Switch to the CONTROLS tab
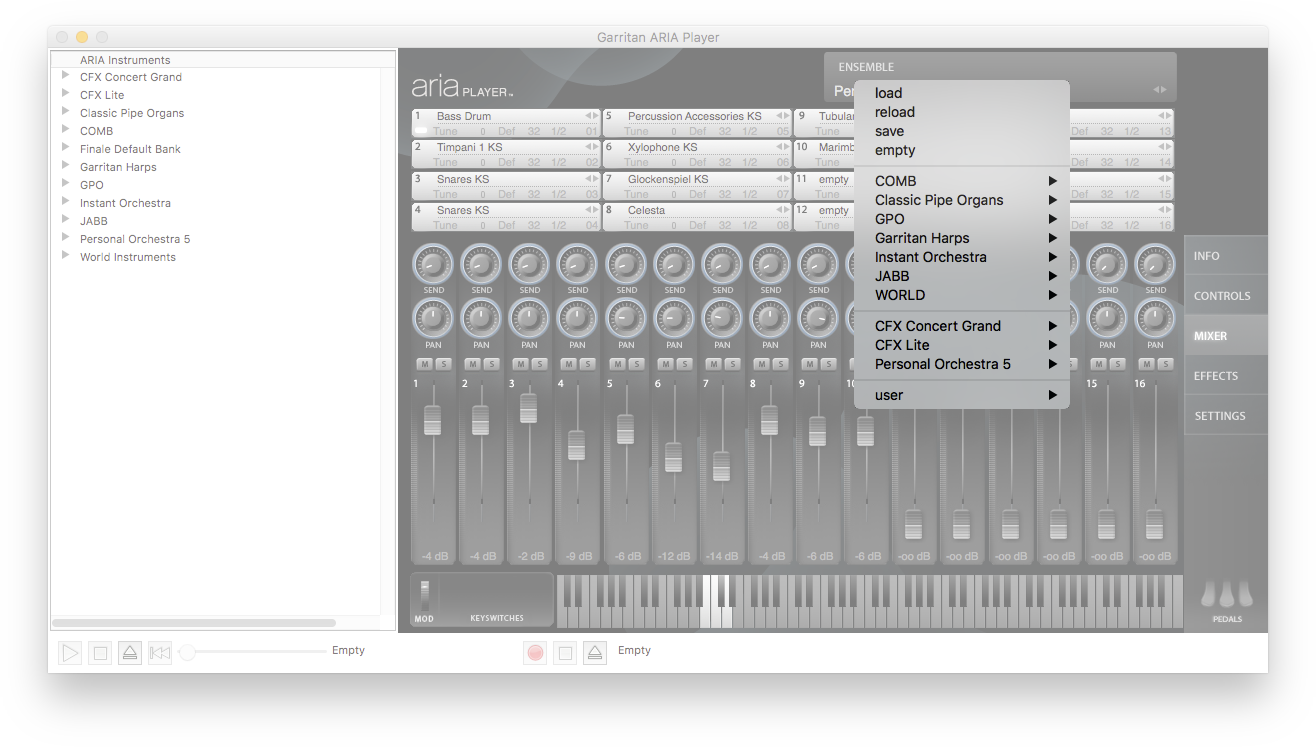 (1226, 296)
